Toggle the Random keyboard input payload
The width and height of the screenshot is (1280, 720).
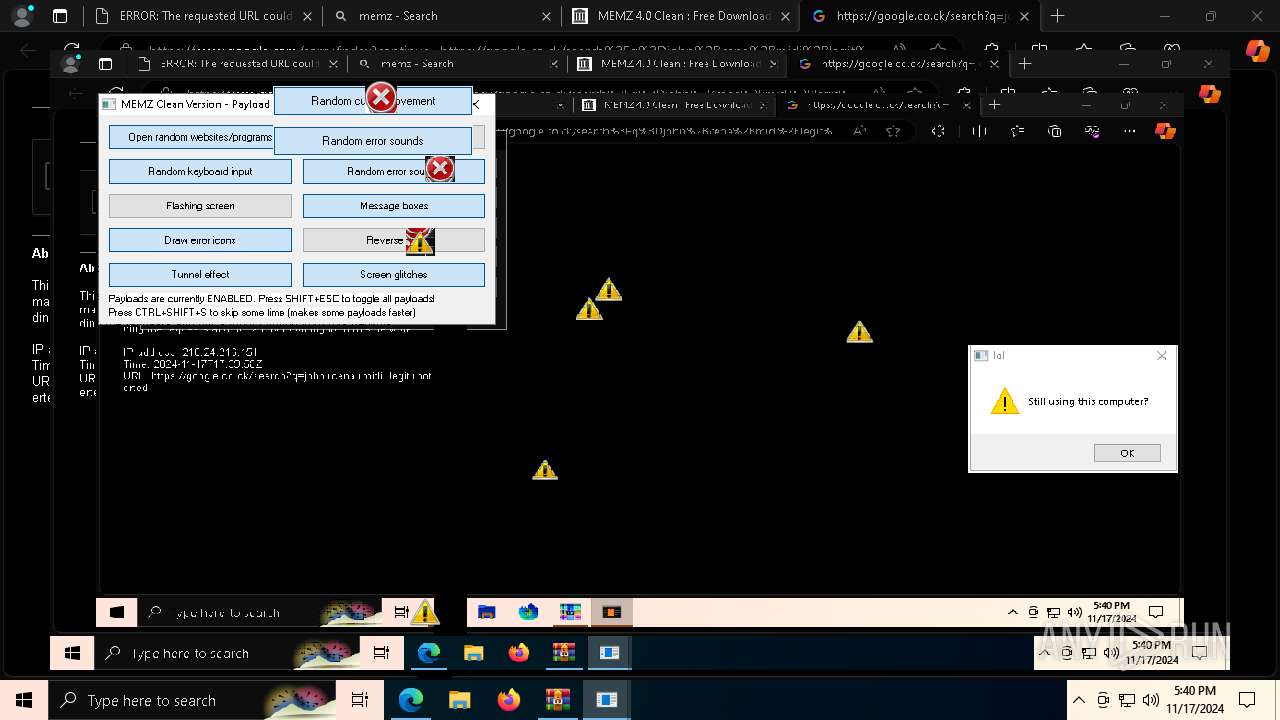[x=200, y=172]
